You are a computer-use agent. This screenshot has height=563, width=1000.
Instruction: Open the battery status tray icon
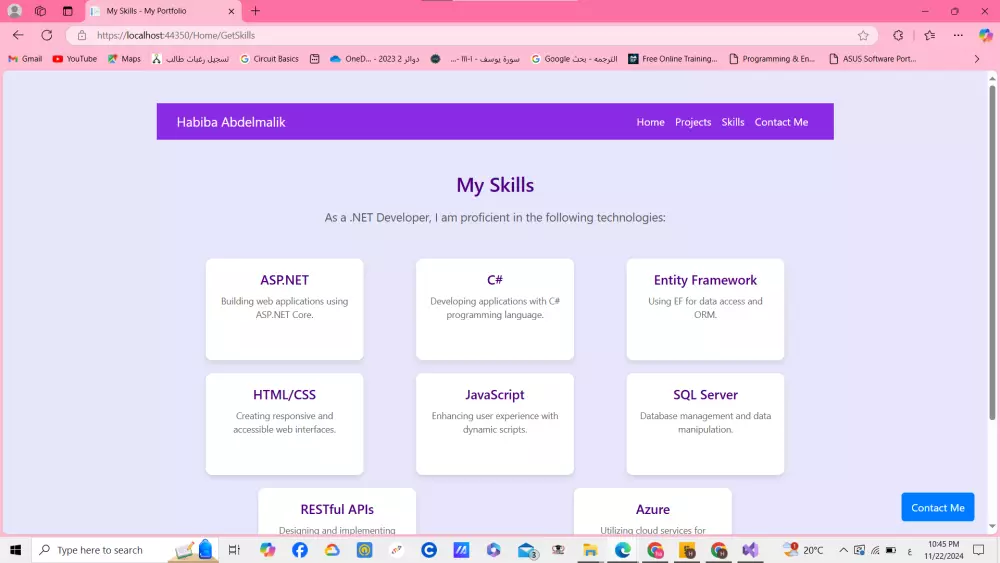click(891, 550)
